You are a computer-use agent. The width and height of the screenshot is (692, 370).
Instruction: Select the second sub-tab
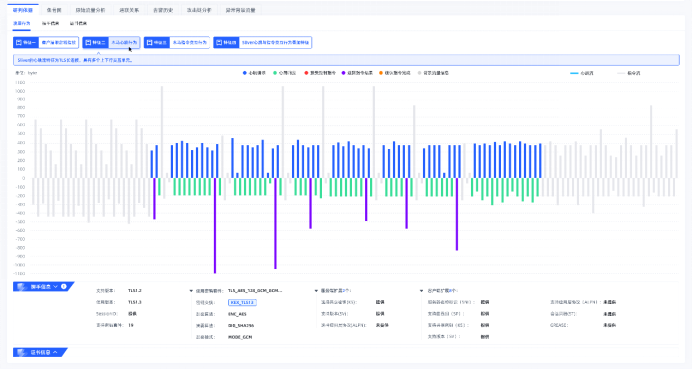[50, 23]
